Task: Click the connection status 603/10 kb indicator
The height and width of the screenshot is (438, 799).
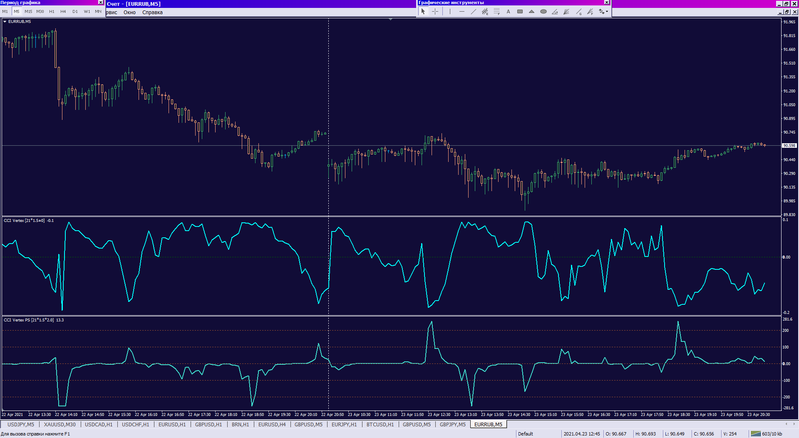Action: click(766, 434)
